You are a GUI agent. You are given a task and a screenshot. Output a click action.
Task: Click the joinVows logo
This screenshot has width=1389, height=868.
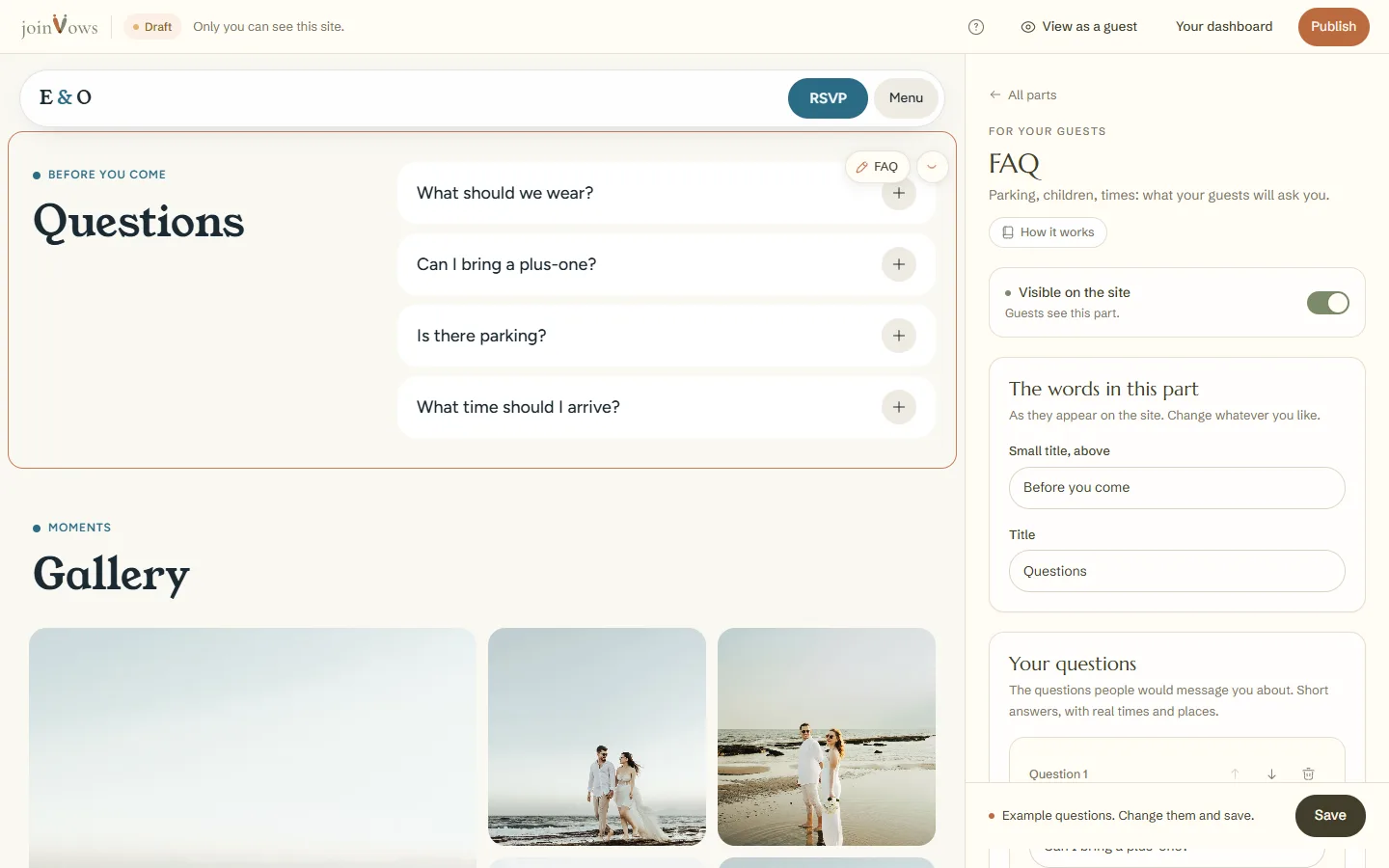coord(60,26)
